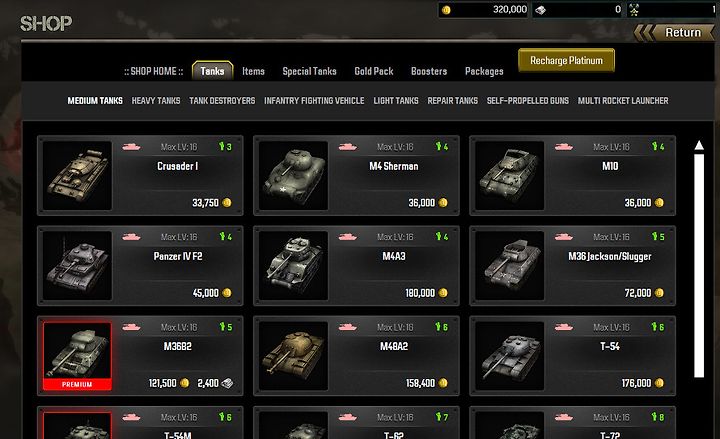Switch to the Special Tanks tab
This screenshot has width=720, height=439.
pos(309,71)
